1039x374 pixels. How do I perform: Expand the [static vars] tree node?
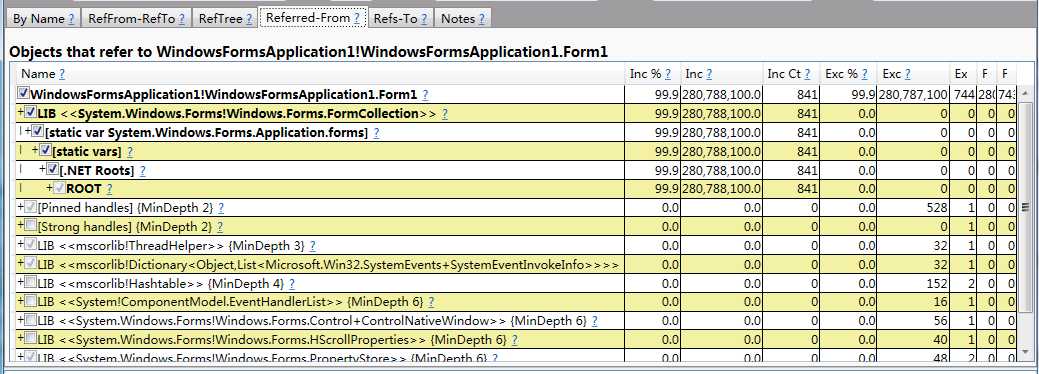coord(35,151)
